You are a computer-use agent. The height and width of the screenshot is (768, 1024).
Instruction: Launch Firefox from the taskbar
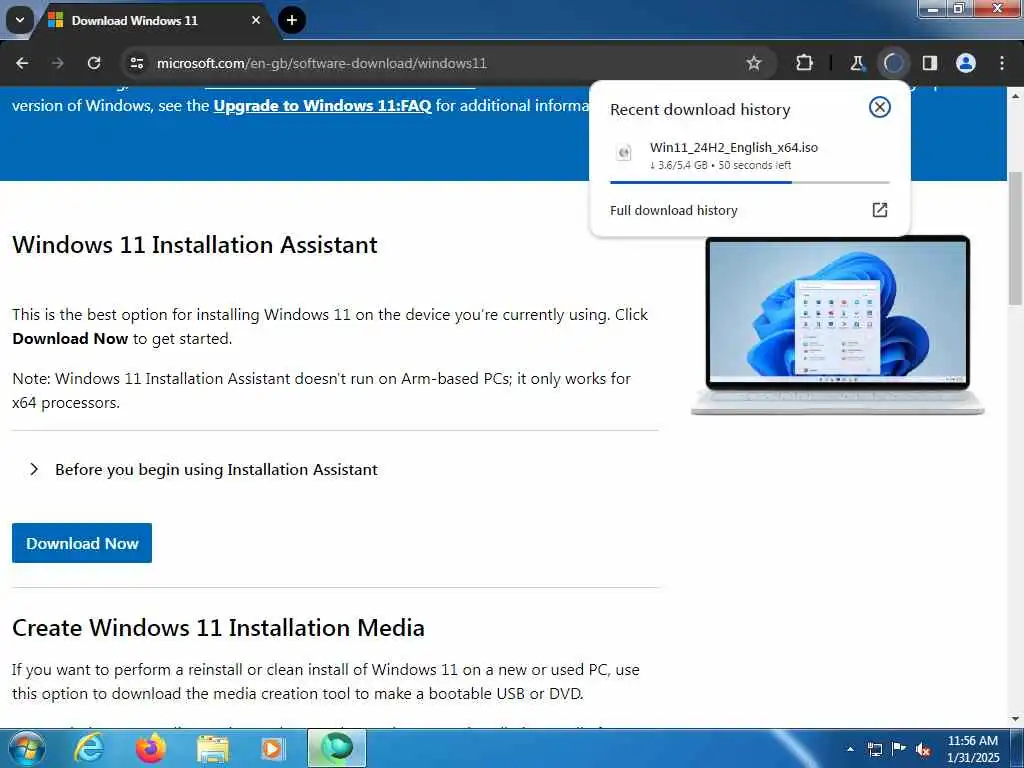[x=151, y=748]
